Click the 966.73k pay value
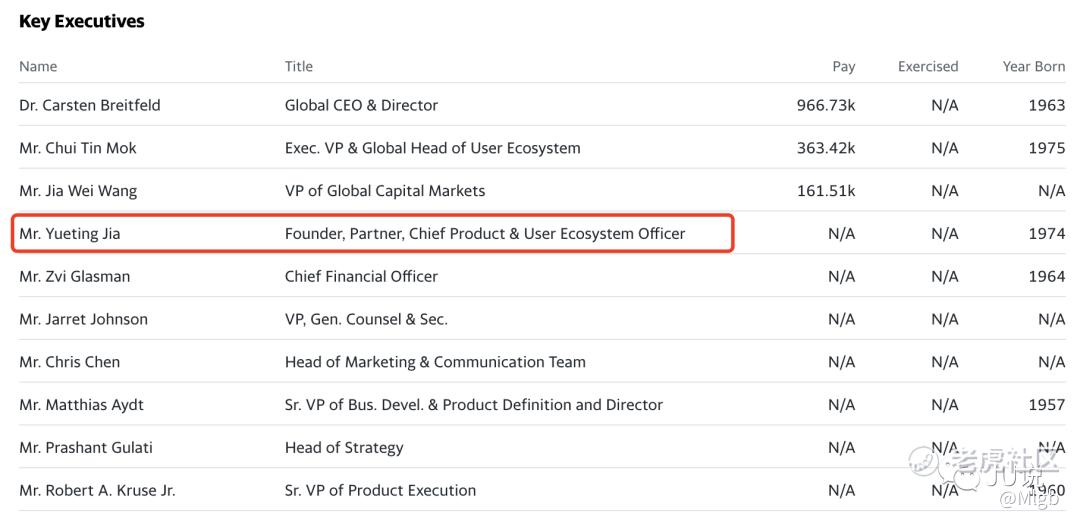The height and width of the screenshot is (523, 1080). (x=825, y=105)
